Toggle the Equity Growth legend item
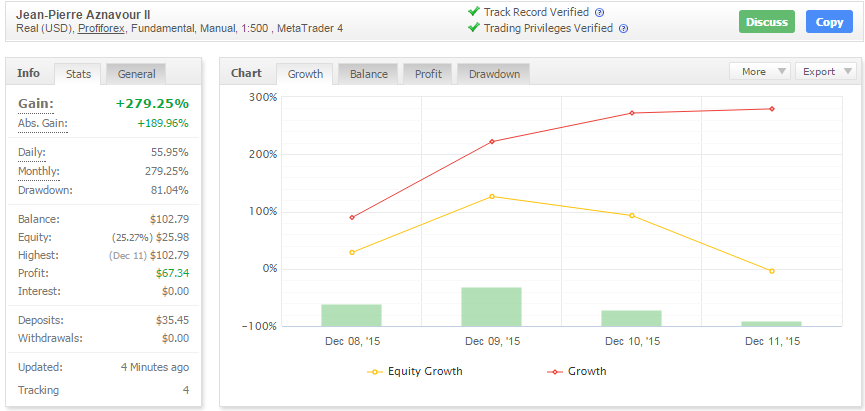Image resolution: width=865 pixels, height=411 pixels. coord(415,371)
